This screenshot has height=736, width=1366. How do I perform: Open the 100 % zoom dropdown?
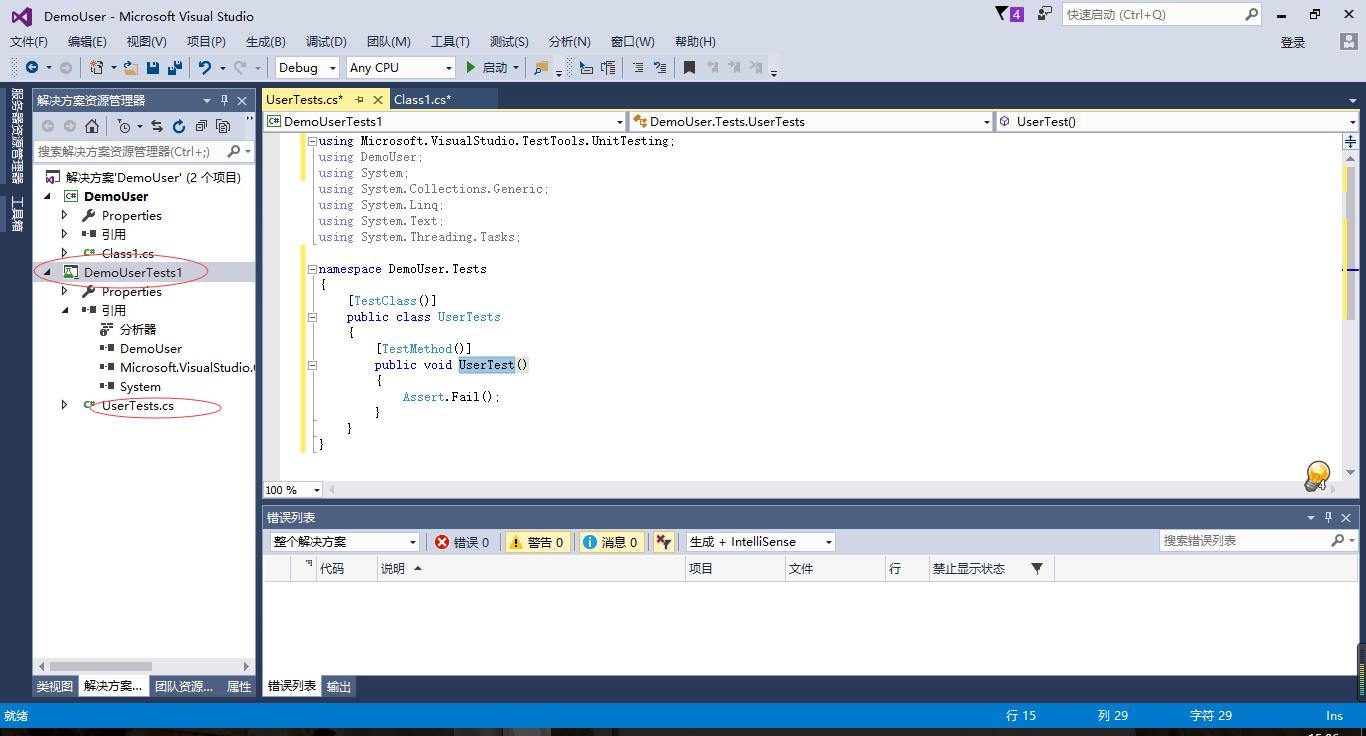pos(293,490)
